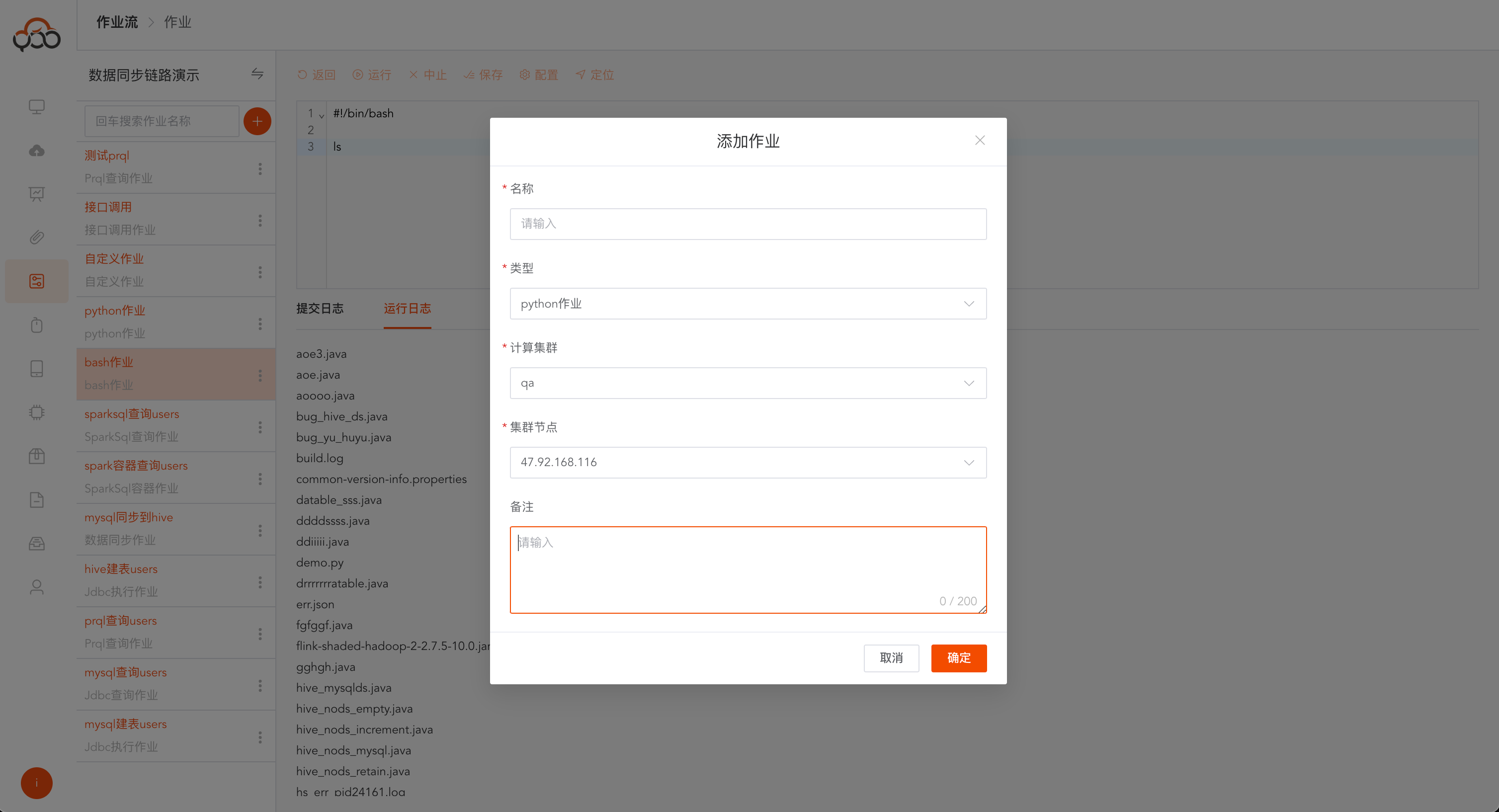Close the 添加作业 dialog with X
The width and height of the screenshot is (1499, 812).
pos(980,140)
